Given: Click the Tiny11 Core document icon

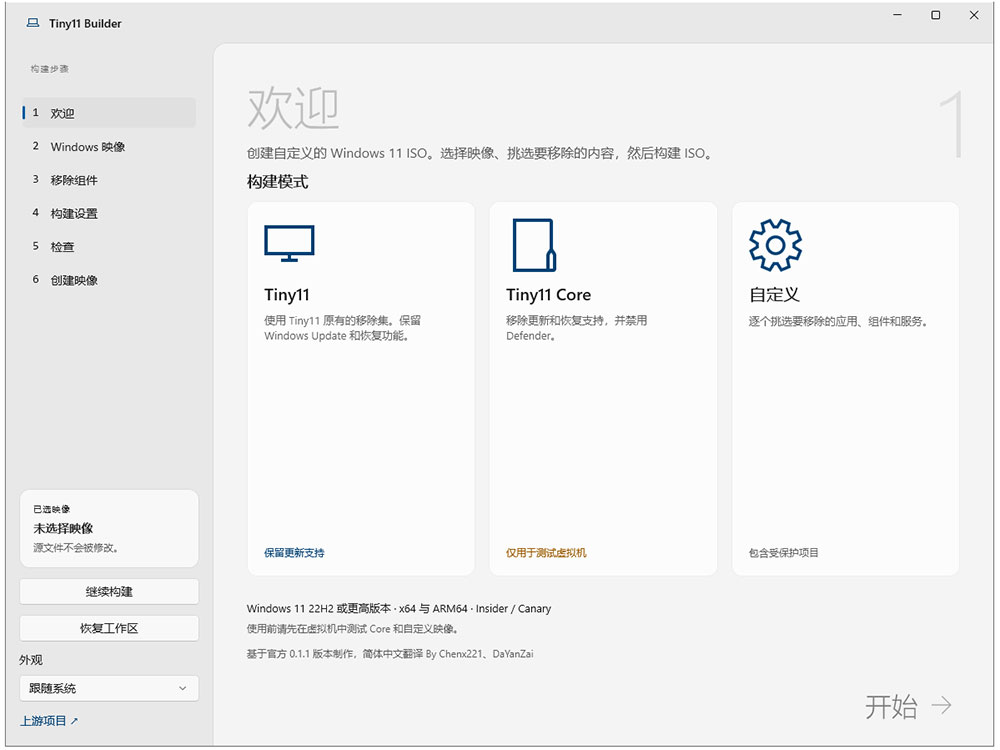Looking at the screenshot, I should pos(534,246).
